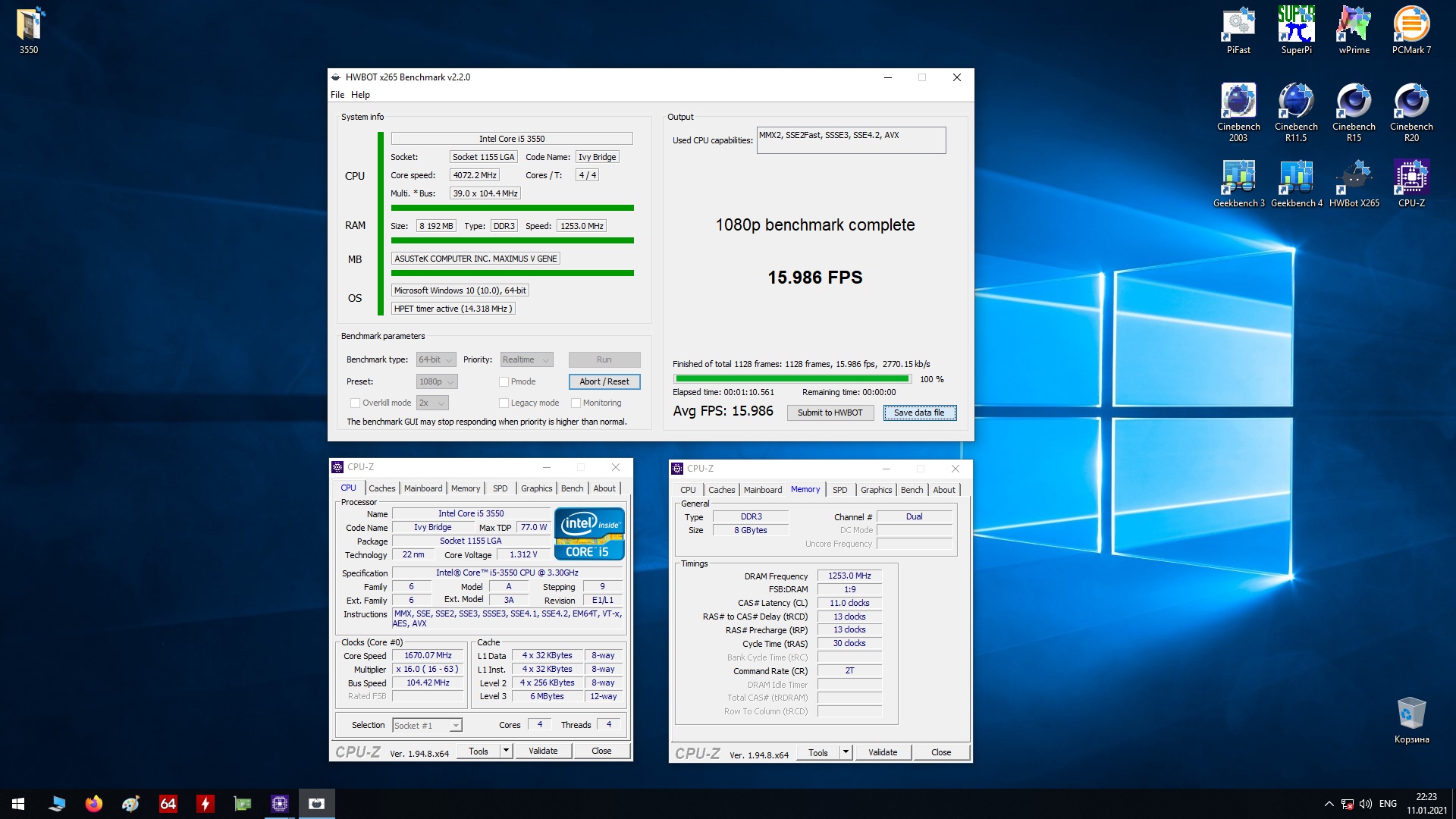
Task: Open the Benchmark type 64-bit dropdown
Action: tap(436, 359)
